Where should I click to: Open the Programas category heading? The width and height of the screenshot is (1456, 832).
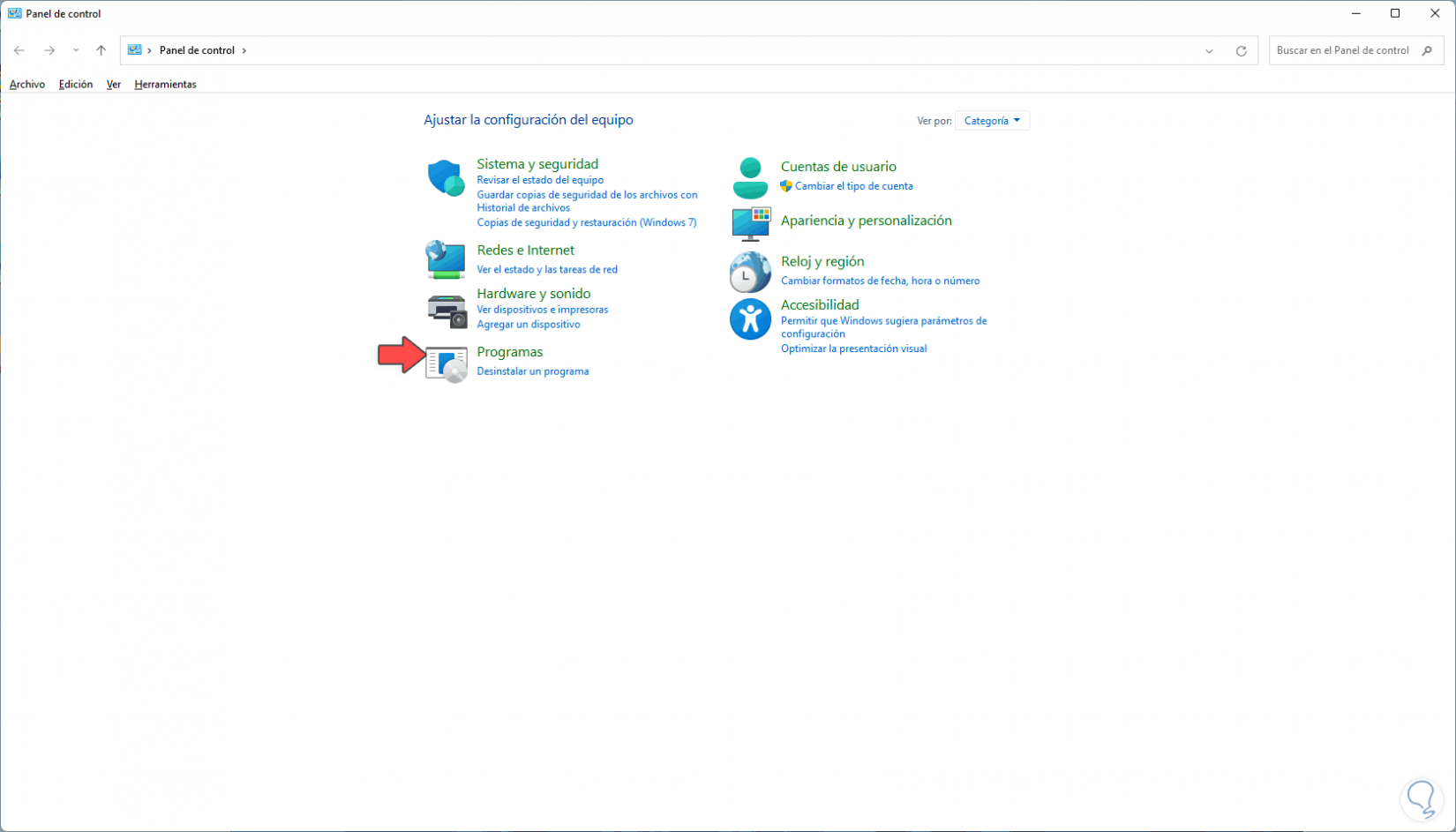pyautogui.click(x=510, y=352)
